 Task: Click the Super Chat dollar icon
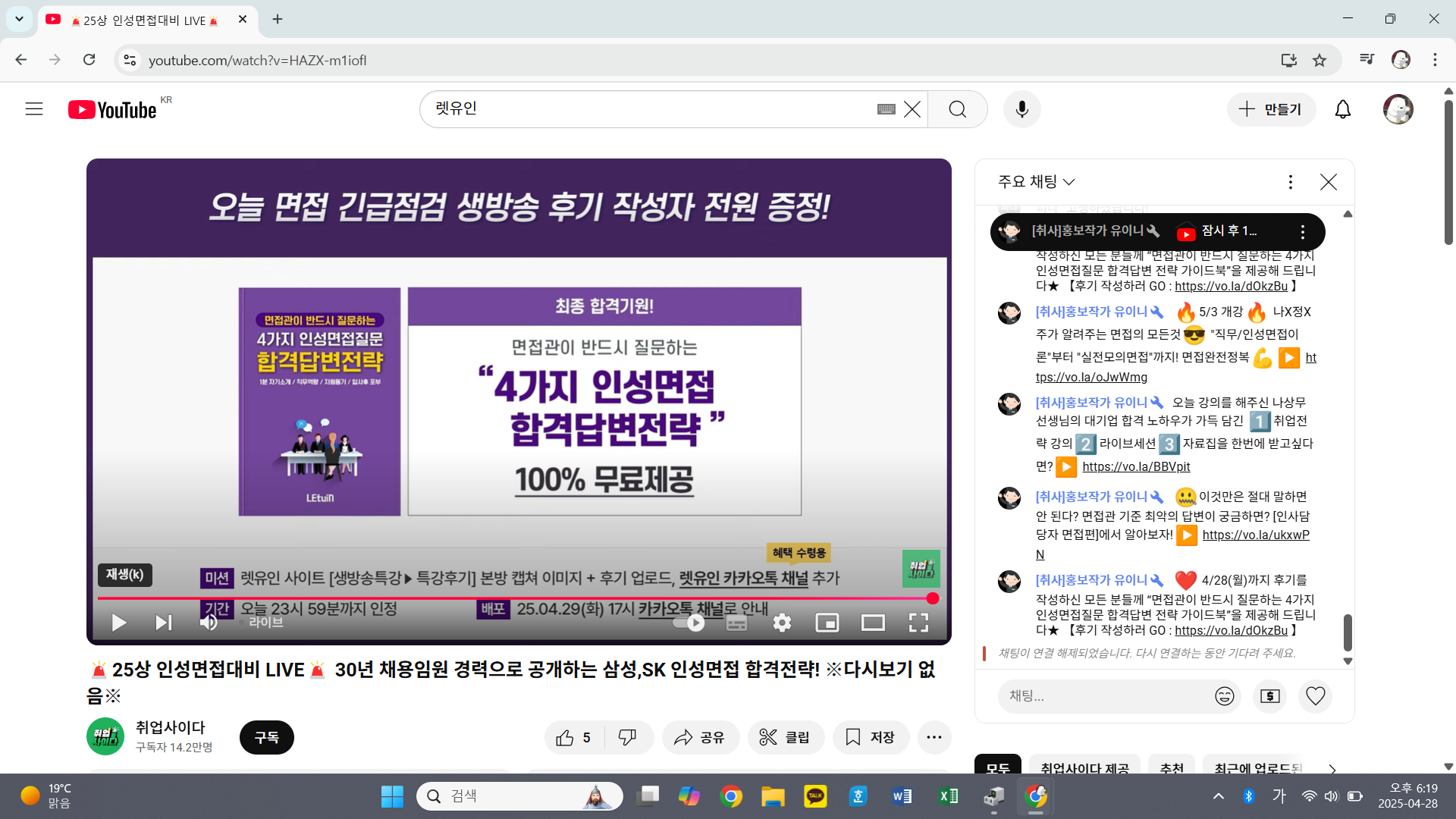(1269, 696)
